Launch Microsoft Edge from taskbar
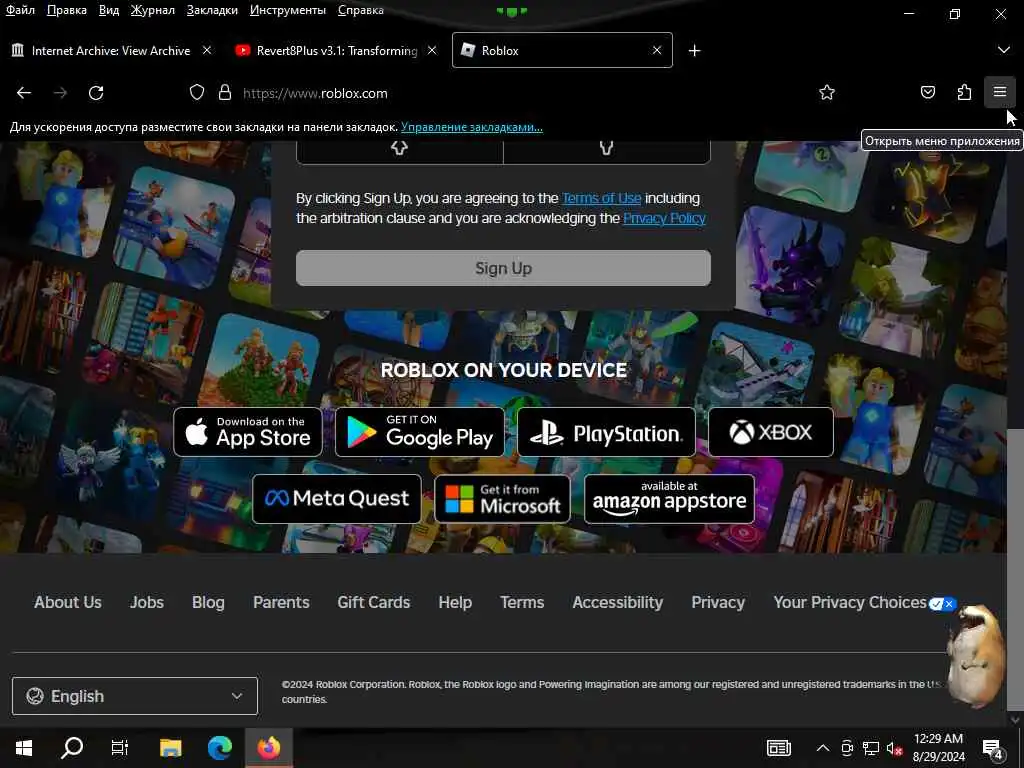This screenshot has width=1024, height=768. click(x=219, y=747)
